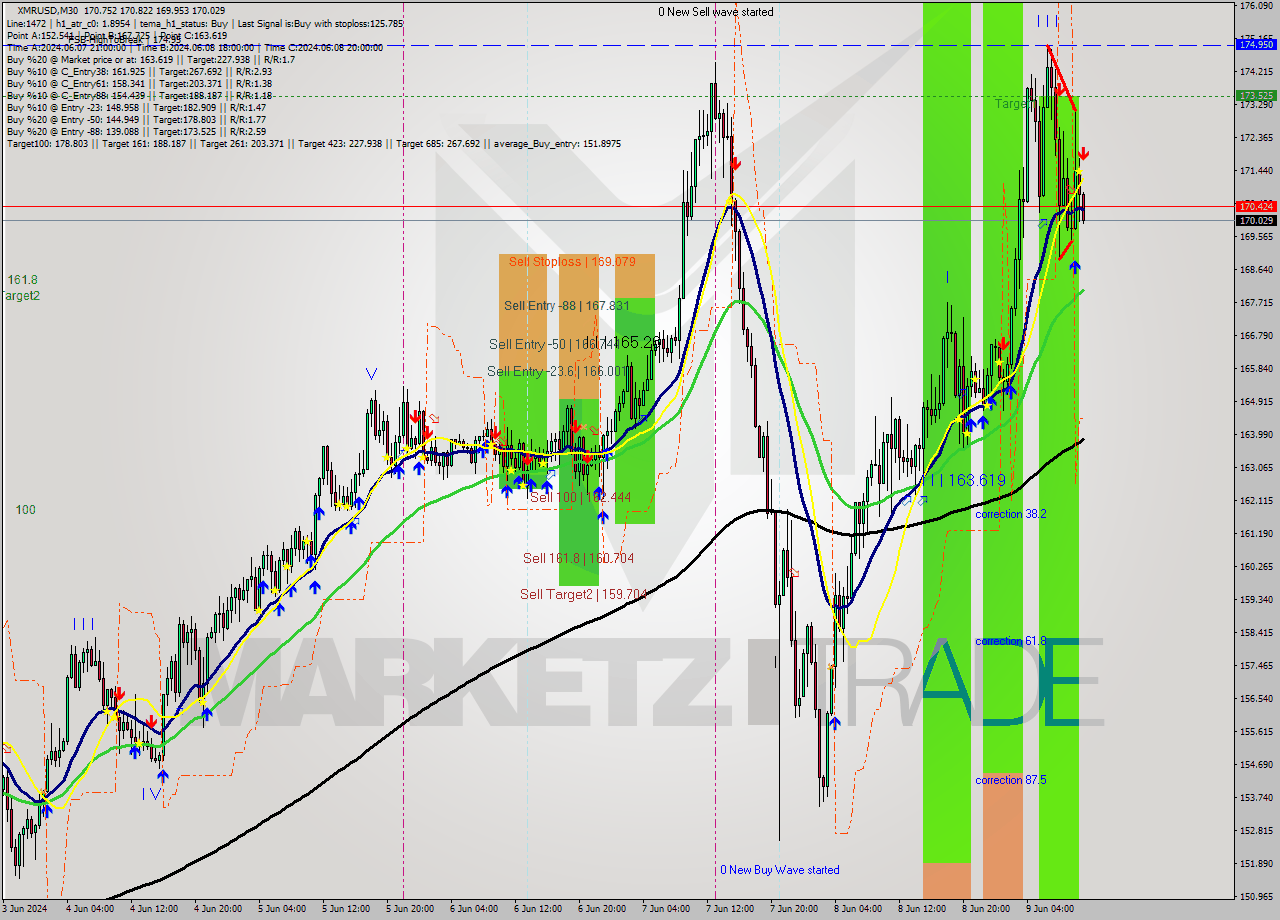This screenshot has width=1280, height=920.
Task: Click the 'Sell Entry -88 | 167.831' label
Action: [x=567, y=306]
